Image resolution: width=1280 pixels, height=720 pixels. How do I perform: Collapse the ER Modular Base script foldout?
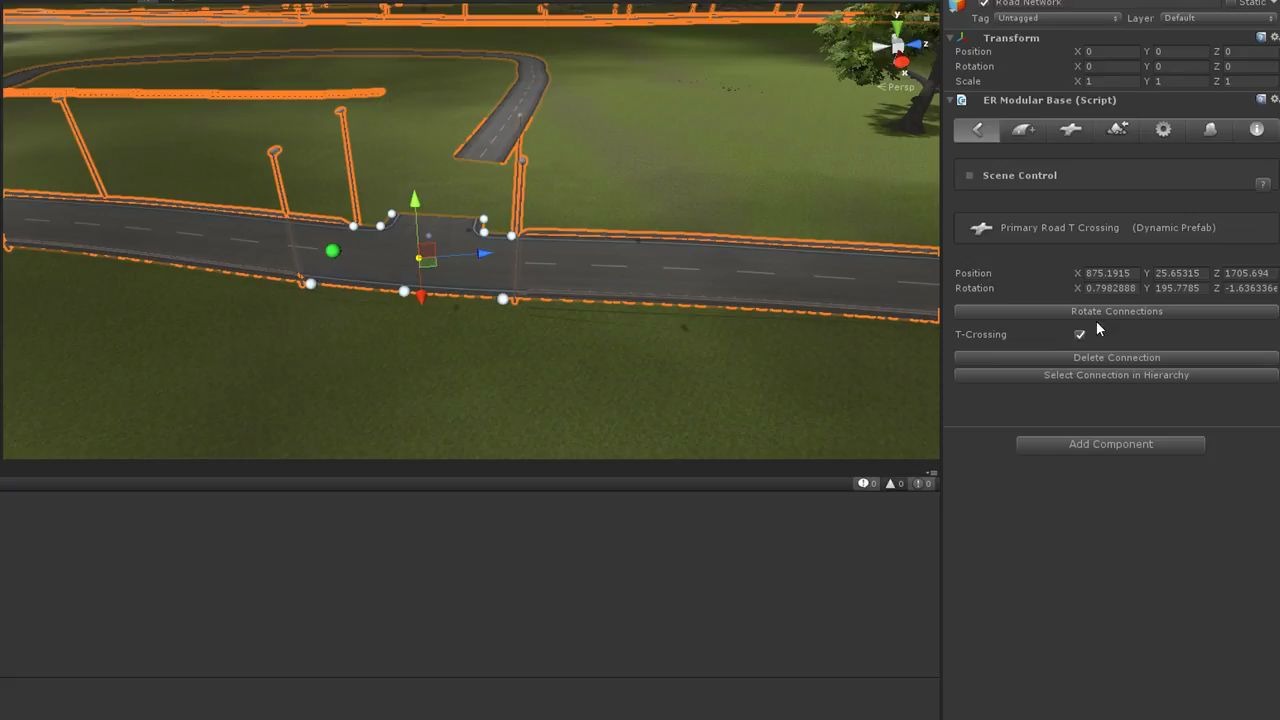[x=951, y=100]
